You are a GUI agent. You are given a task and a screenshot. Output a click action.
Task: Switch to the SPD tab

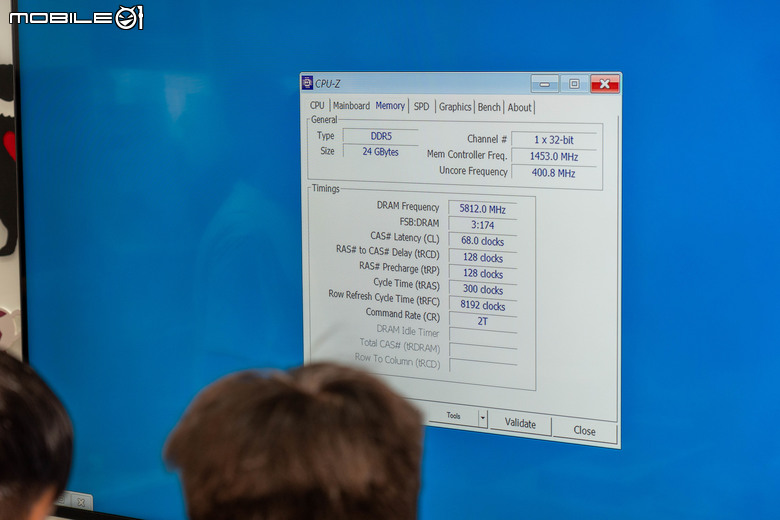[421, 106]
